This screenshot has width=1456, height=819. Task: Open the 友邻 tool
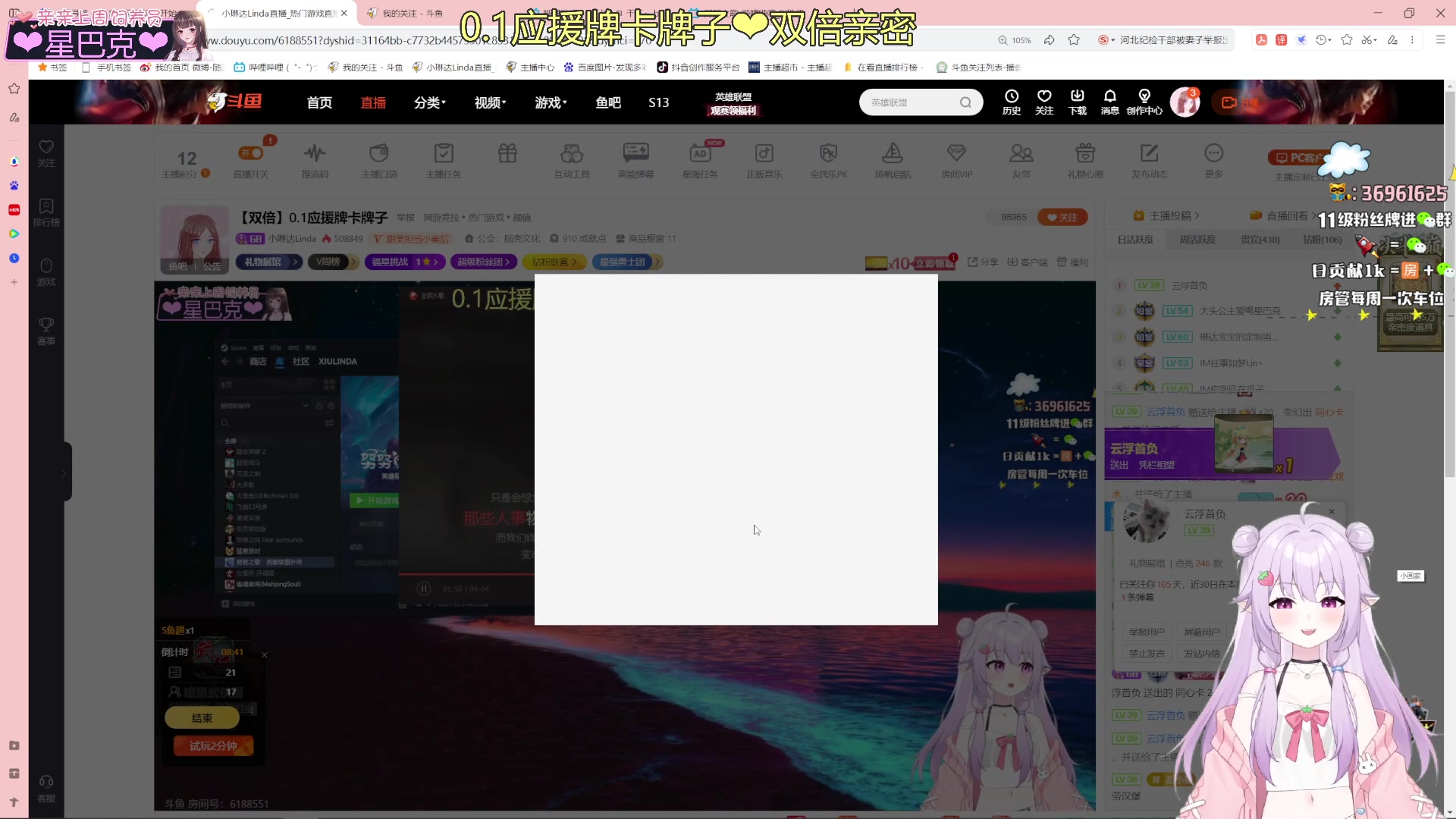click(1021, 161)
